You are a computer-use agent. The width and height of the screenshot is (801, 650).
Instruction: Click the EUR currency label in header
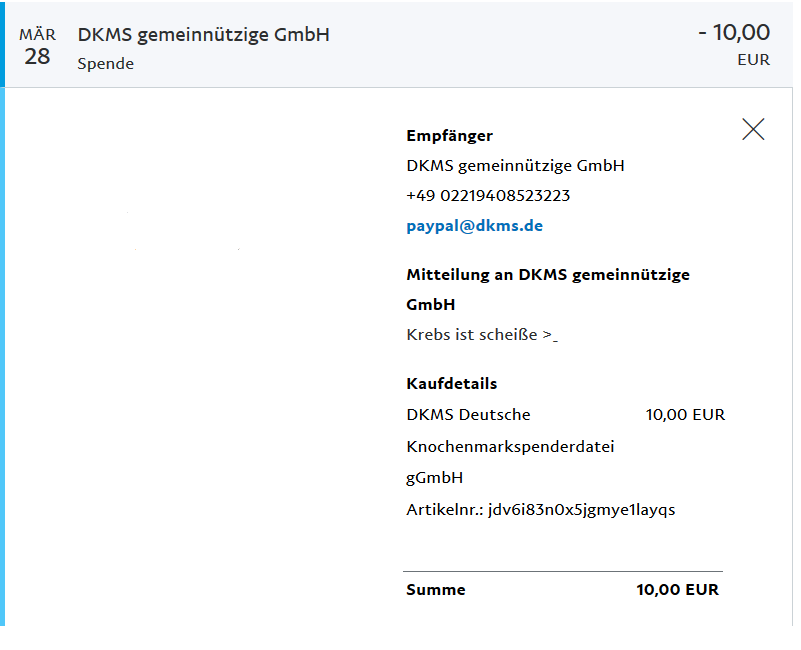[x=753, y=60]
